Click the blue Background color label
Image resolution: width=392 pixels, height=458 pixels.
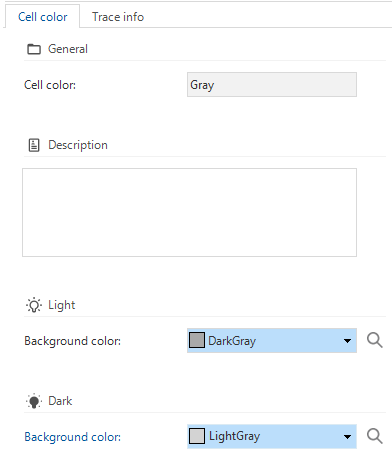click(x=72, y=437)
